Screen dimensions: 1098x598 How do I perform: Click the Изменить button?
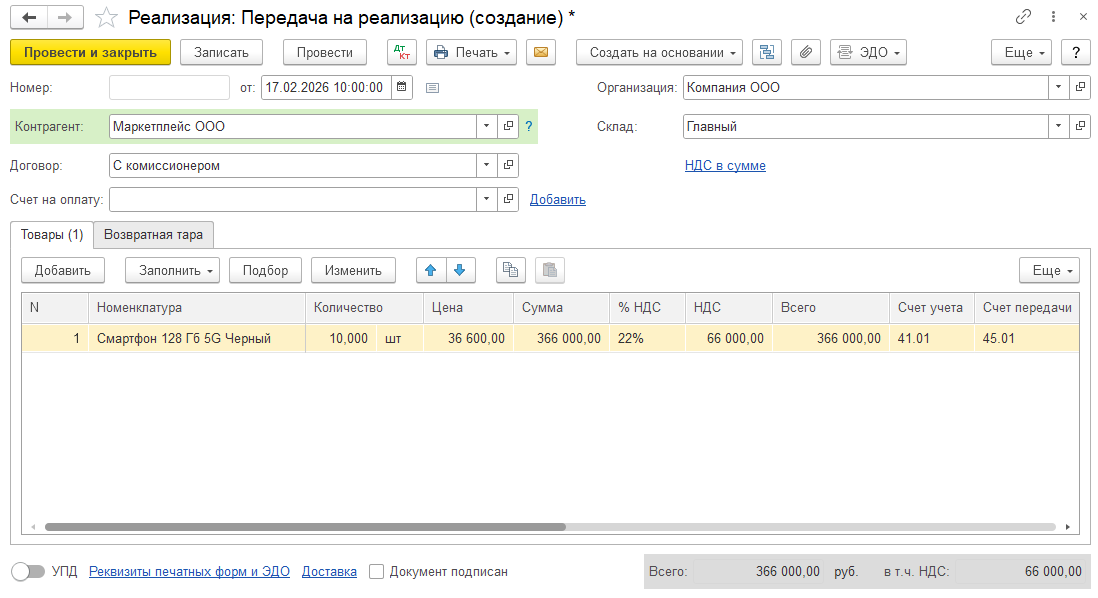353,270
